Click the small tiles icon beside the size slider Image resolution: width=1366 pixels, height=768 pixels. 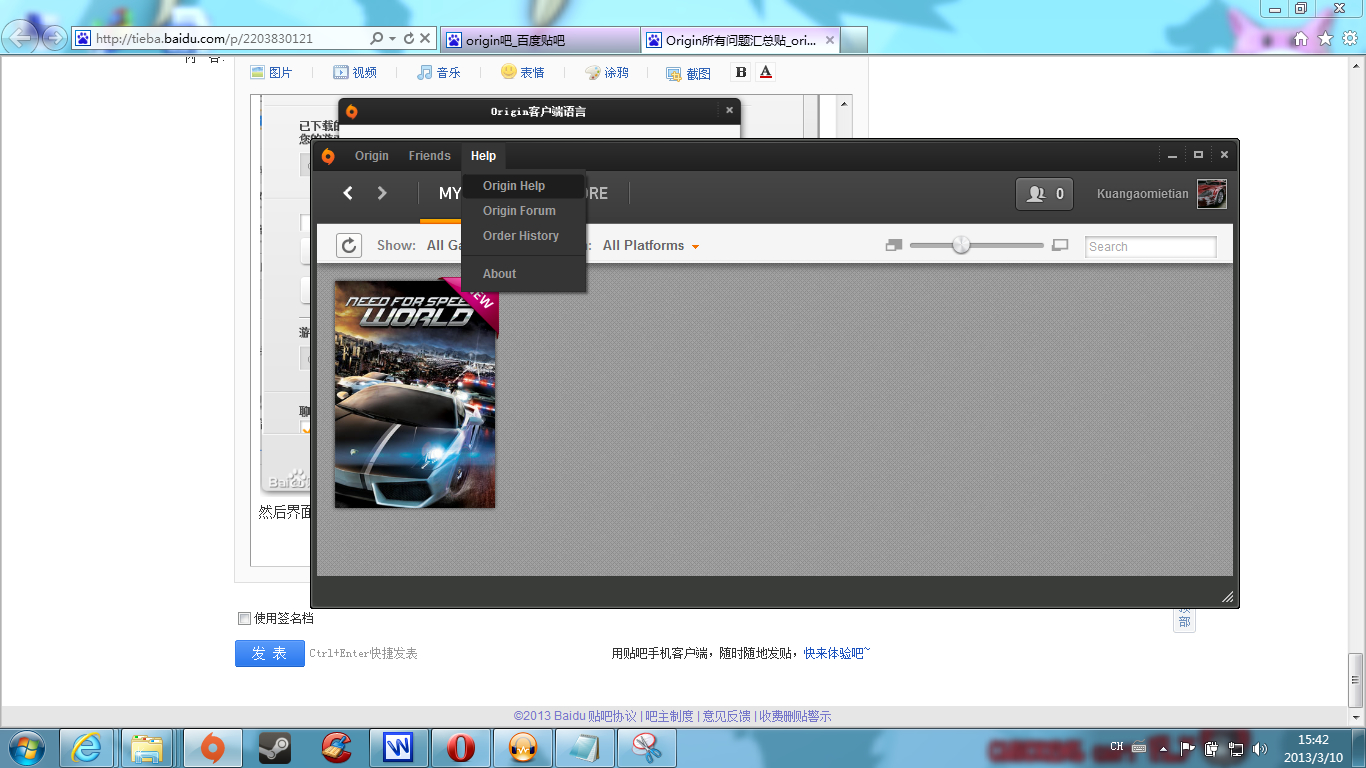point(894,245)
